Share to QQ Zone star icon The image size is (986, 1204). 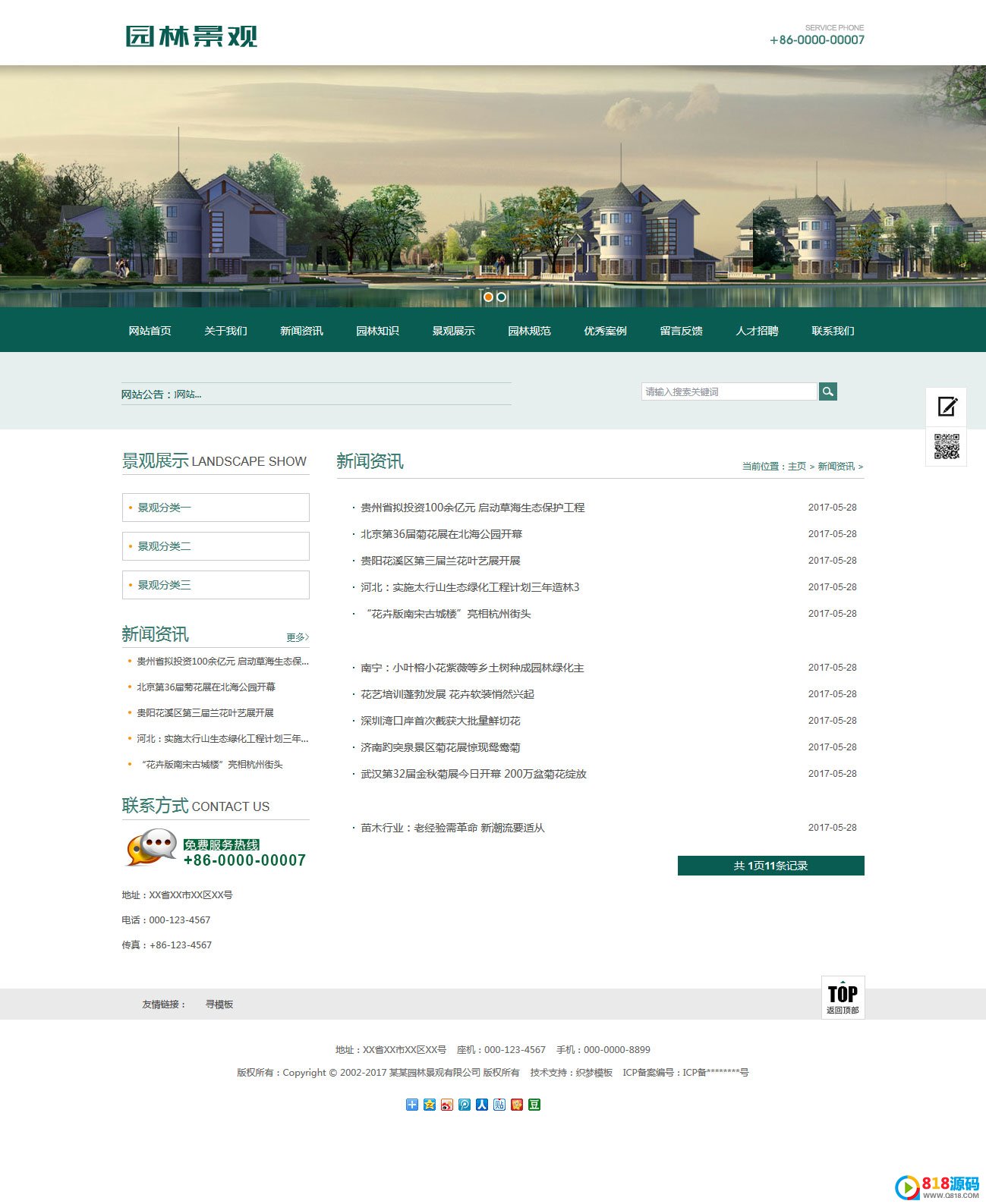430,1105
